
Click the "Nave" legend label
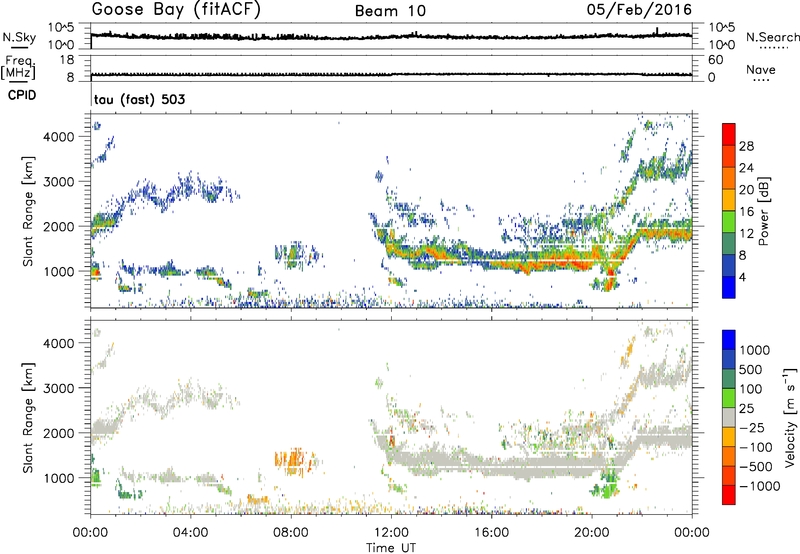tap(761, 69)
